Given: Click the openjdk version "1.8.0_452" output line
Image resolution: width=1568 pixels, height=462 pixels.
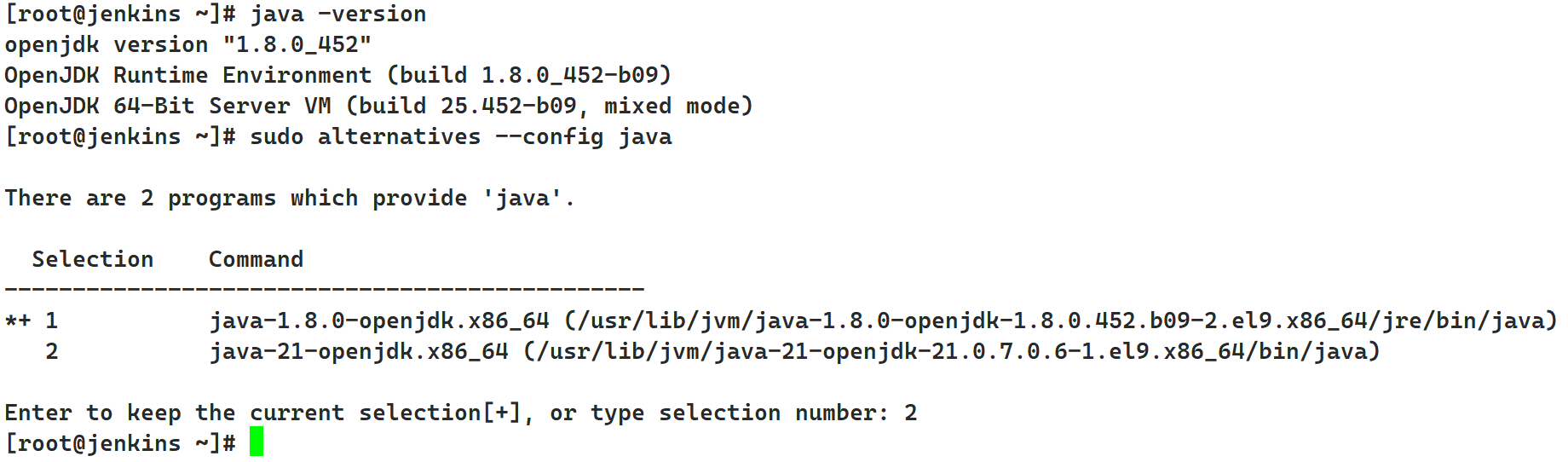Looking at the screenshot, I should coord(187,45).
